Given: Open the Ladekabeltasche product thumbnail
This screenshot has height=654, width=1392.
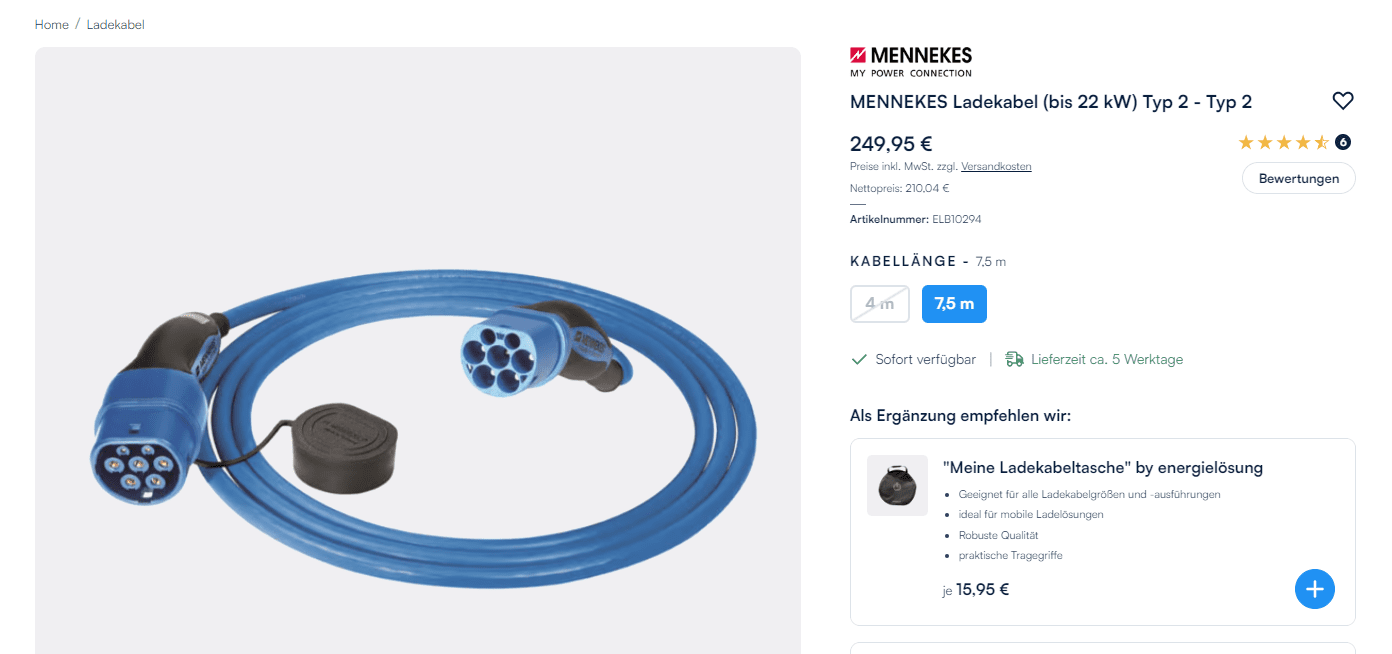Looking at the screenshot, I should [897, 486].
